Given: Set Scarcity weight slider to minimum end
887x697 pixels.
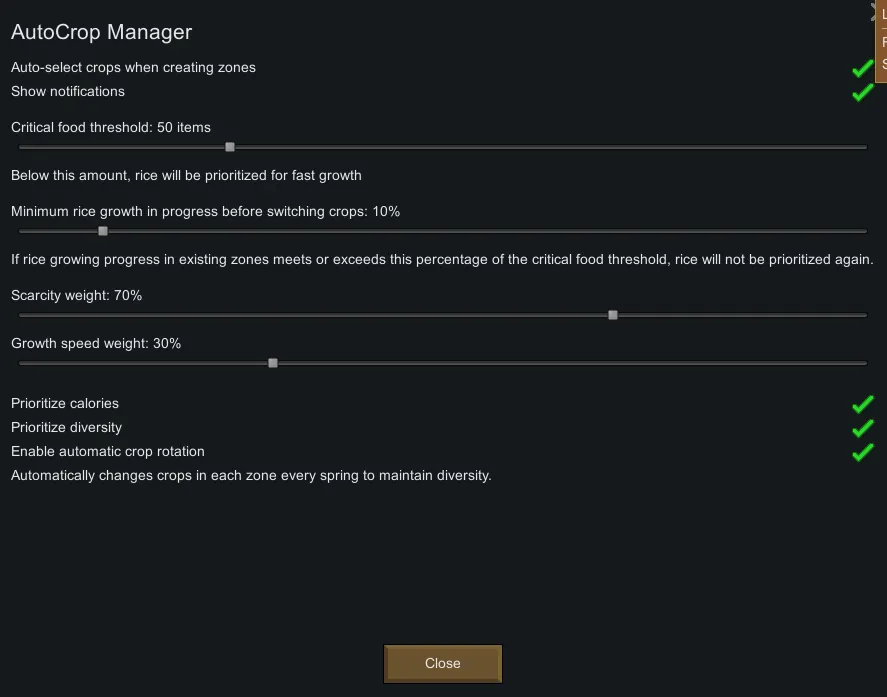Looking at the screenshot, I should tap(21, 315).
